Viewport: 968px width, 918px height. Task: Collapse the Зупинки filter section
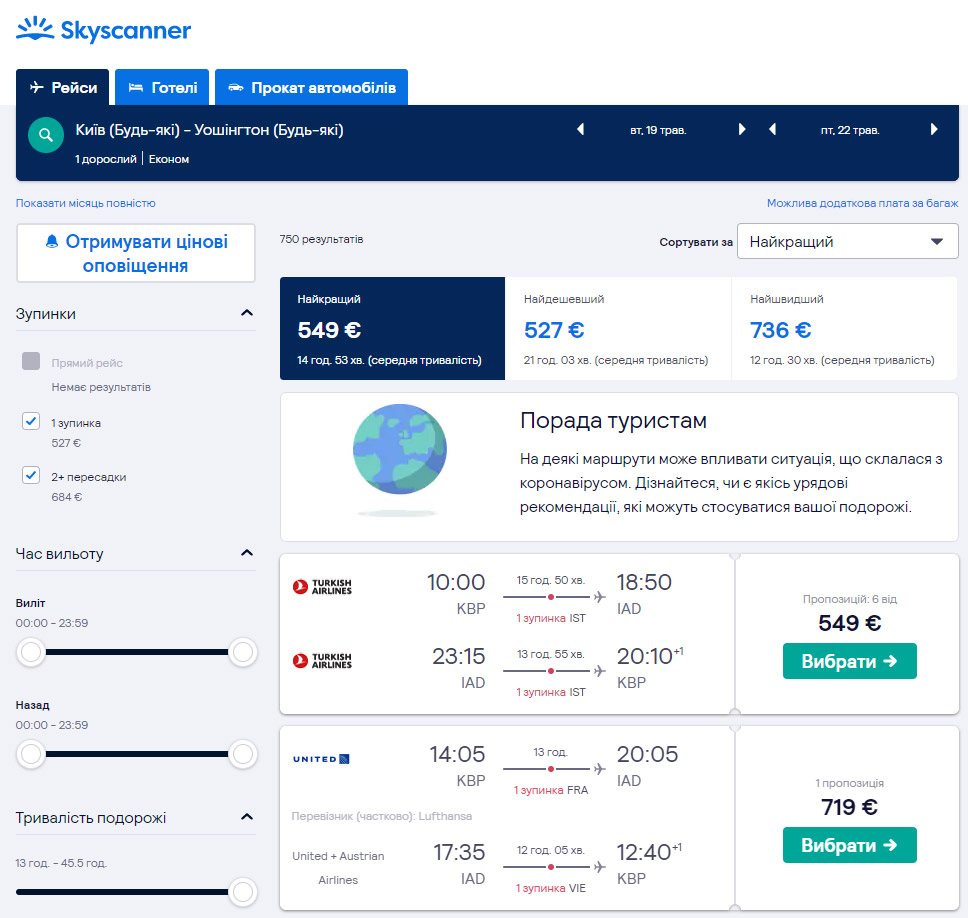(x=247, y=313)
